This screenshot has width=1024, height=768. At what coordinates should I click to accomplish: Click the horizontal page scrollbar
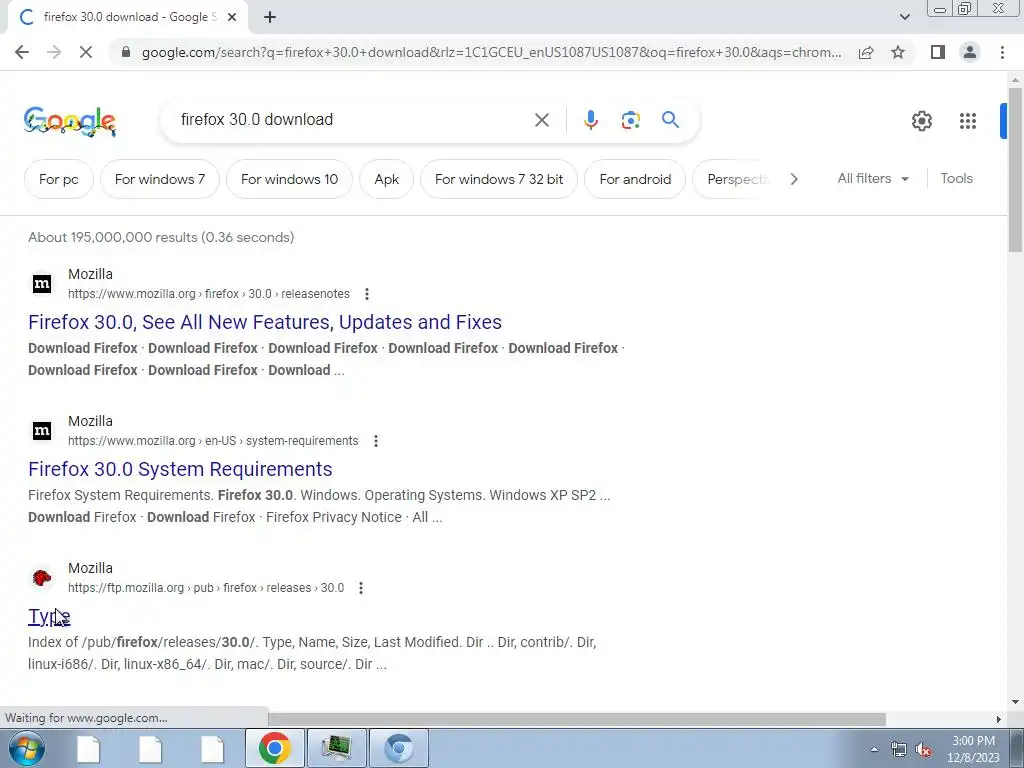point(576,719)
